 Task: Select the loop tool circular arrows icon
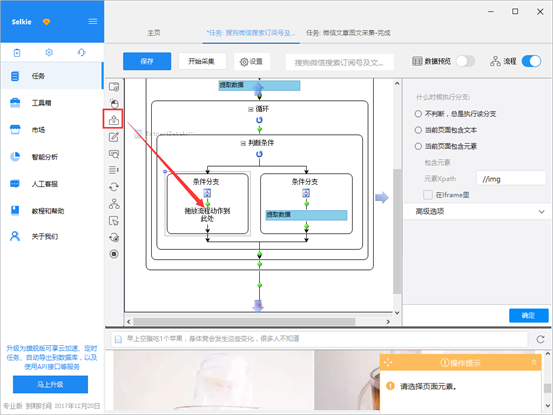pos(114,187)
